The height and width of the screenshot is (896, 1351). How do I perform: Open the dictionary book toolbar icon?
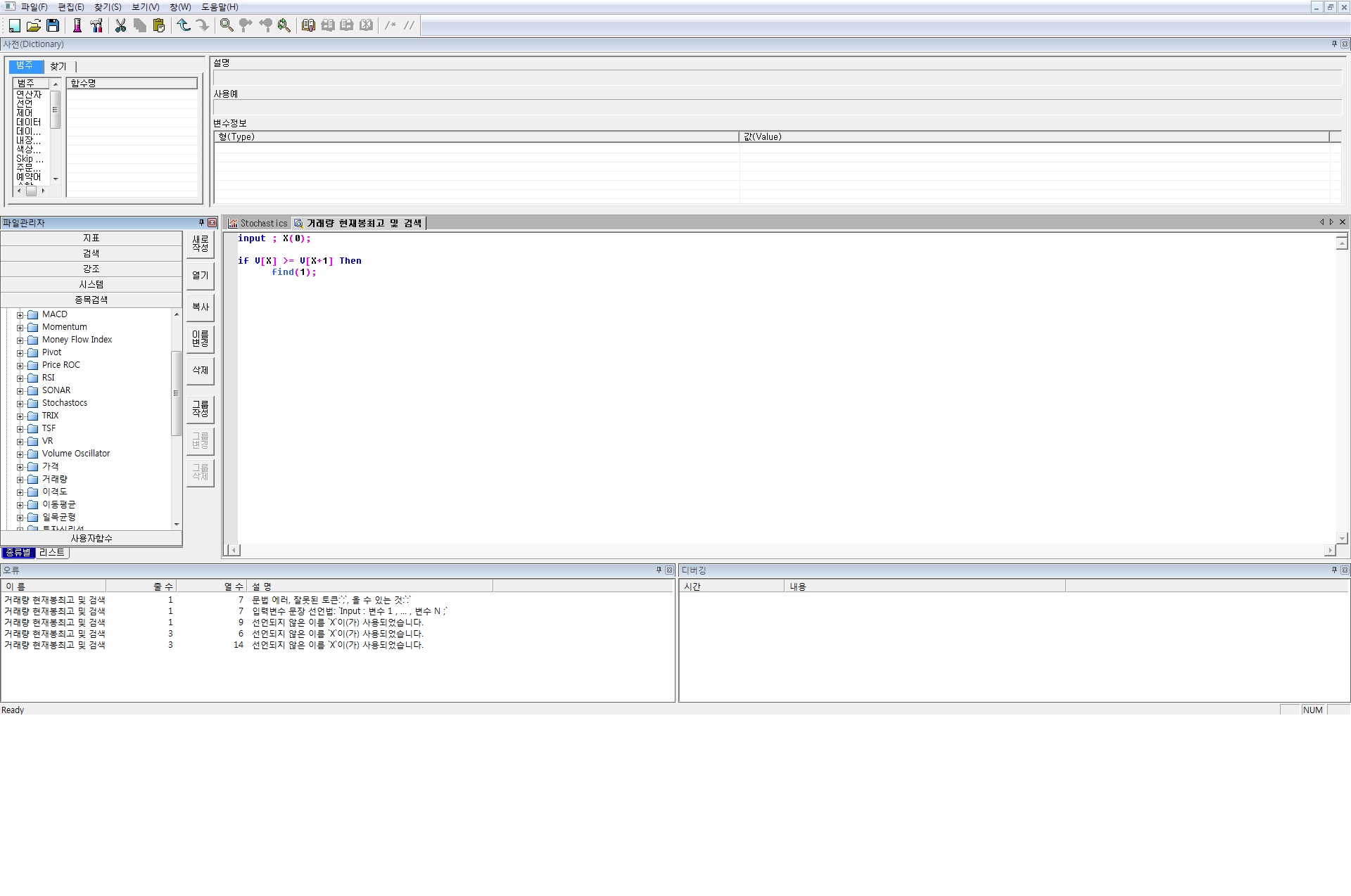308,26
